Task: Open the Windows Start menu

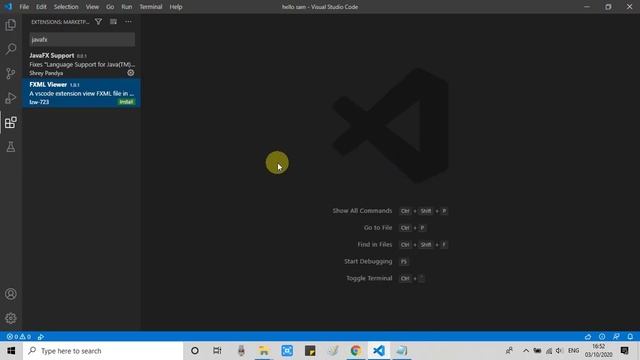Action: pyautogui.click(x=11, y=351)
